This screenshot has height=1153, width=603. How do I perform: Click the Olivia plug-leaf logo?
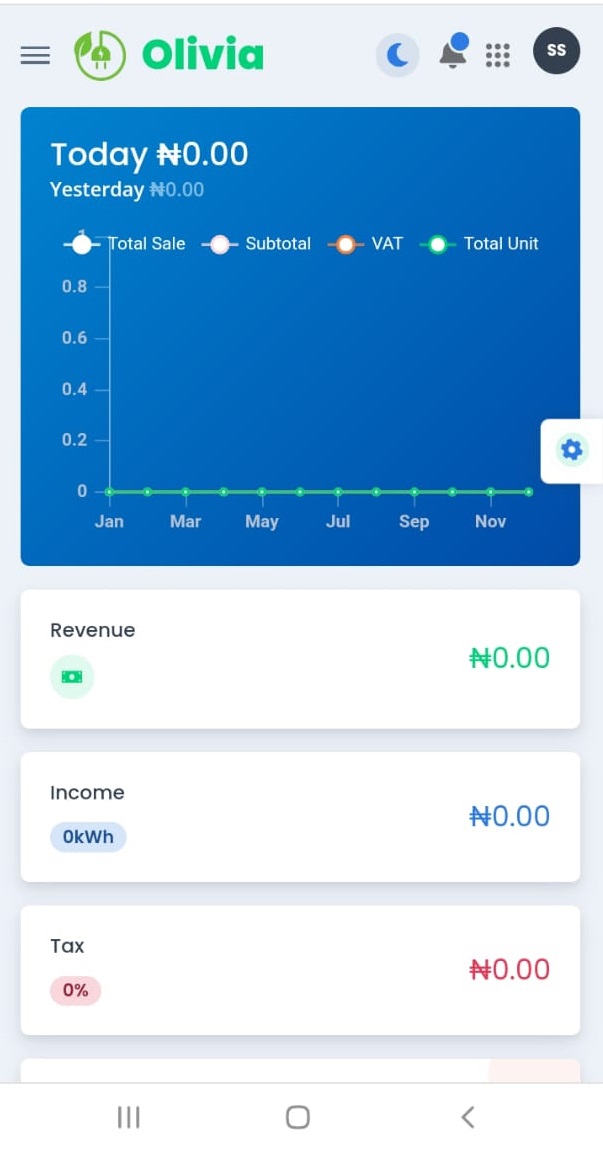pos(100,55)
